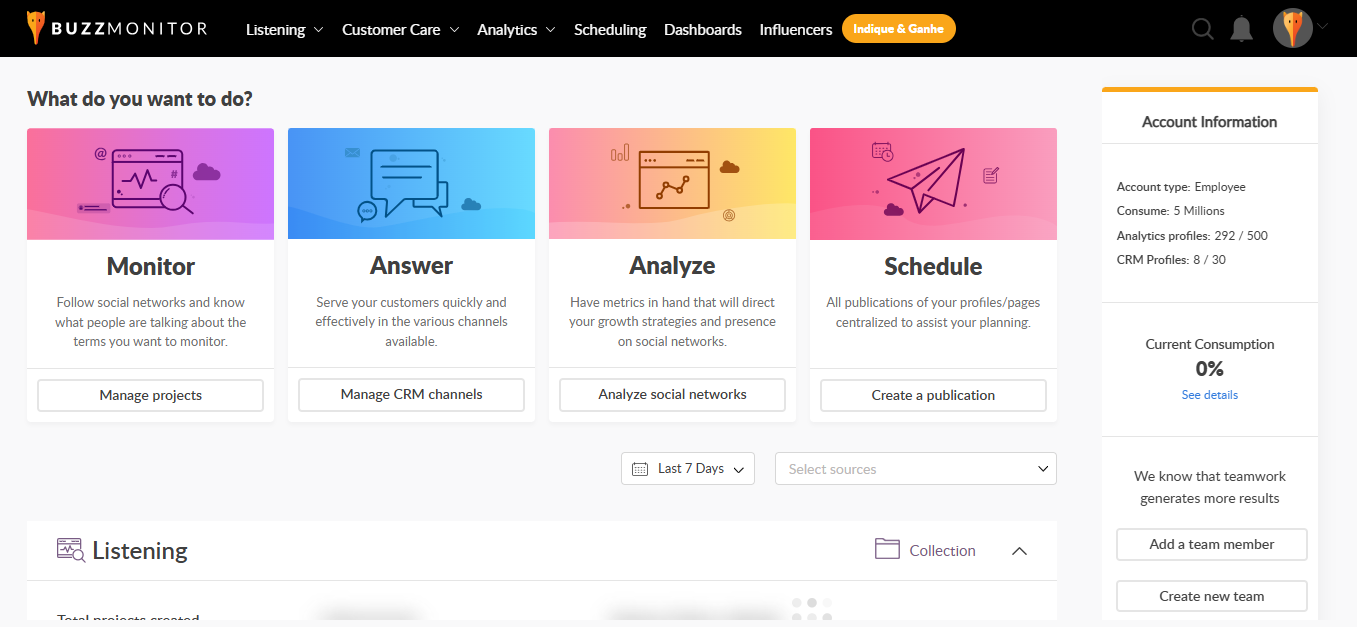Open the caret next to the profile avatar

click(x=1325, y=28)
